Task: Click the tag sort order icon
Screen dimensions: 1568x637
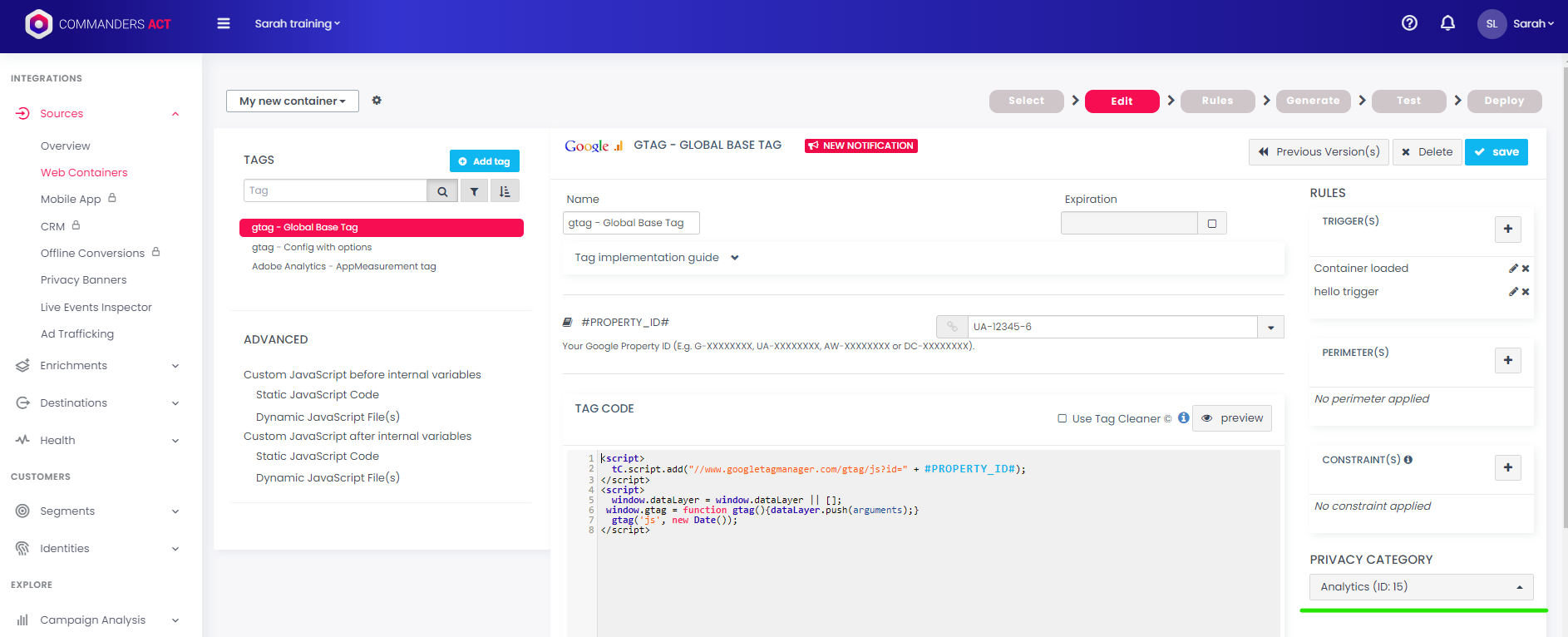Action: [x=505, y=191]
